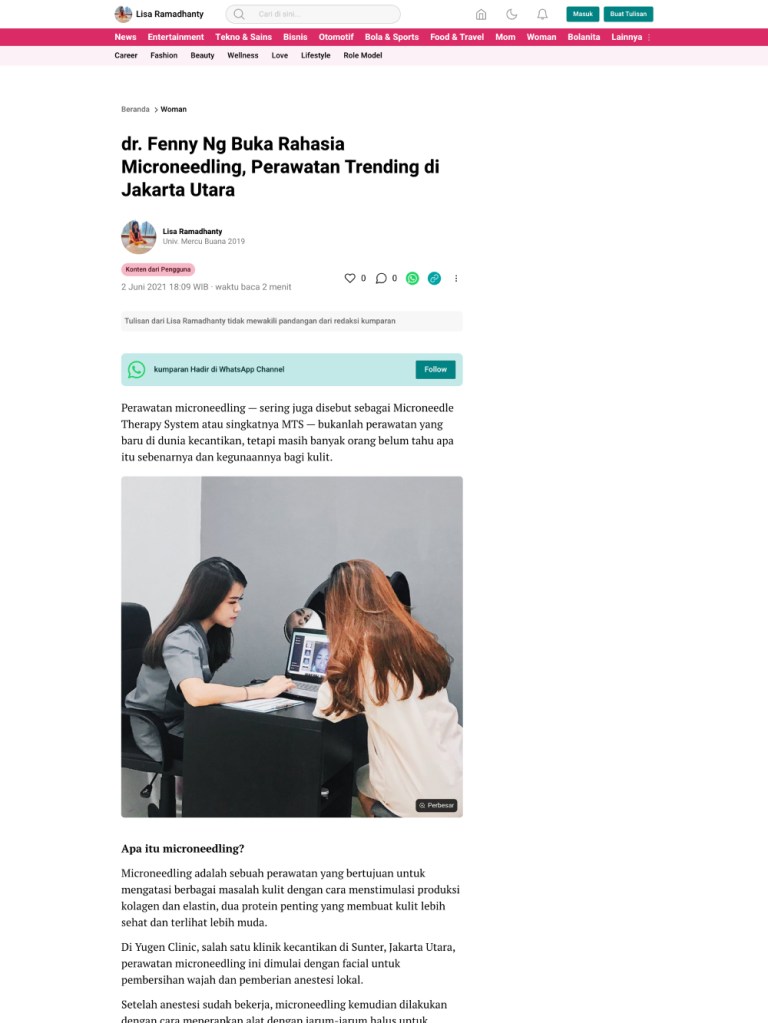This screenshot has height=1023, width=768.
Task: Copy article link icon
Action: 434,279
